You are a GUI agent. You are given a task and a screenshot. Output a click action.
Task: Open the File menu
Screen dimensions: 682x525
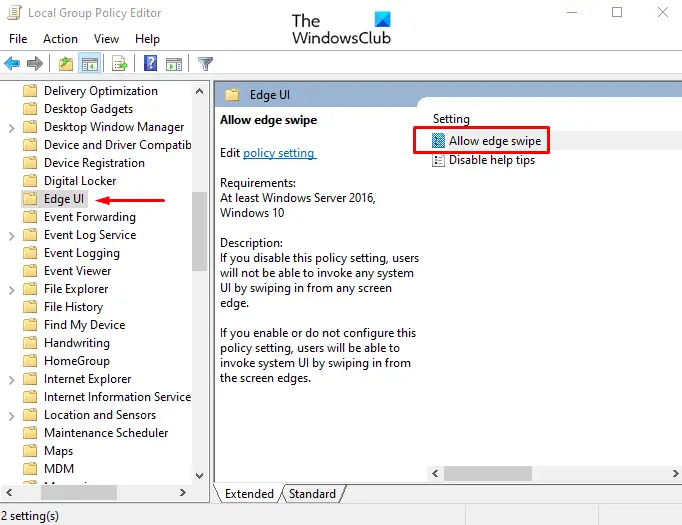click(18, 39)
